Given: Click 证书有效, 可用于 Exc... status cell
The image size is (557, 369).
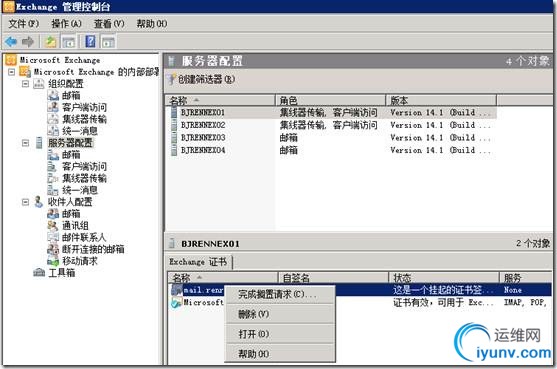Looking at the screenshot, I should coord(443,303).
